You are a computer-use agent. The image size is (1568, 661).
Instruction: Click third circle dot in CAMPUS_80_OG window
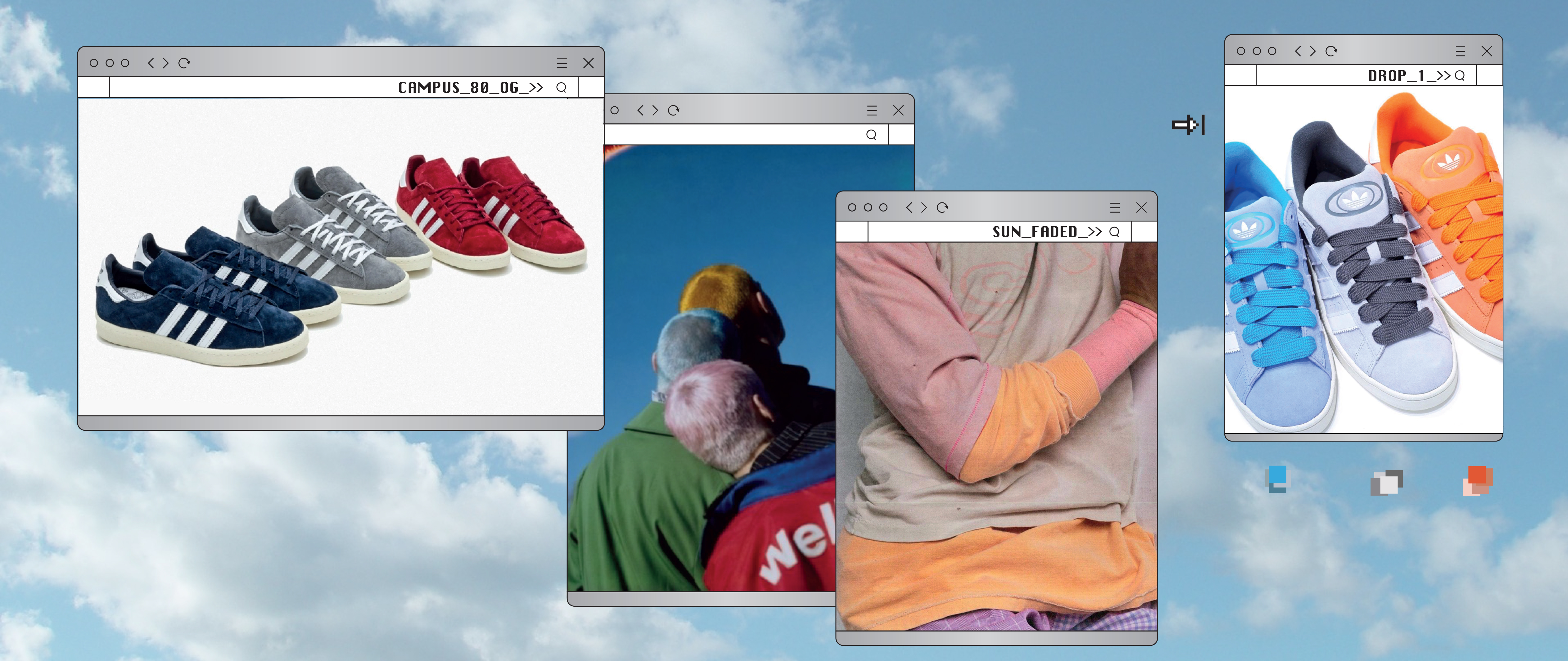(126, 63)
